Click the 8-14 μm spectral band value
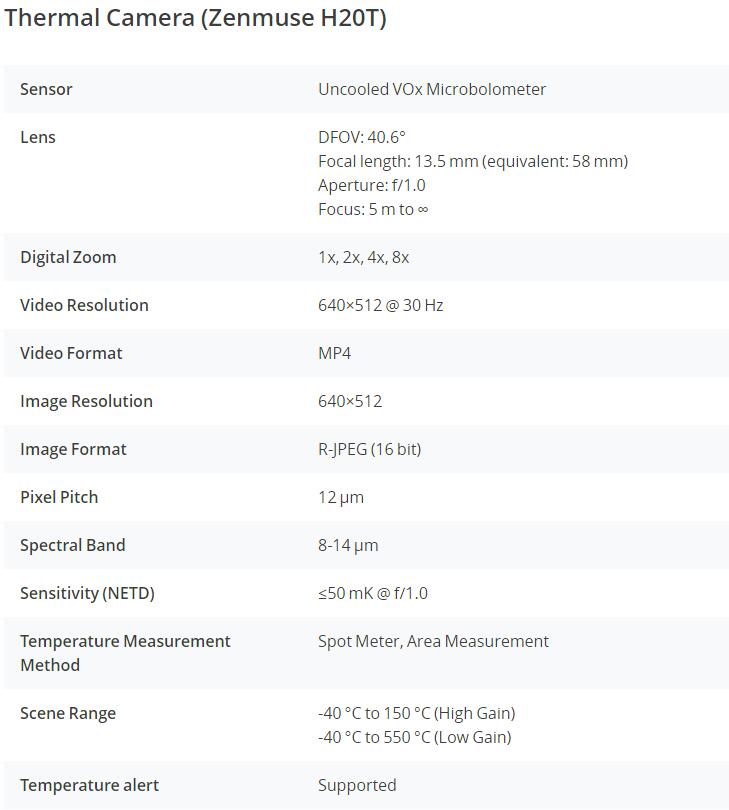The height and width of the screenshot is (810, 729). pyautogui.click(x=348, y=546)
